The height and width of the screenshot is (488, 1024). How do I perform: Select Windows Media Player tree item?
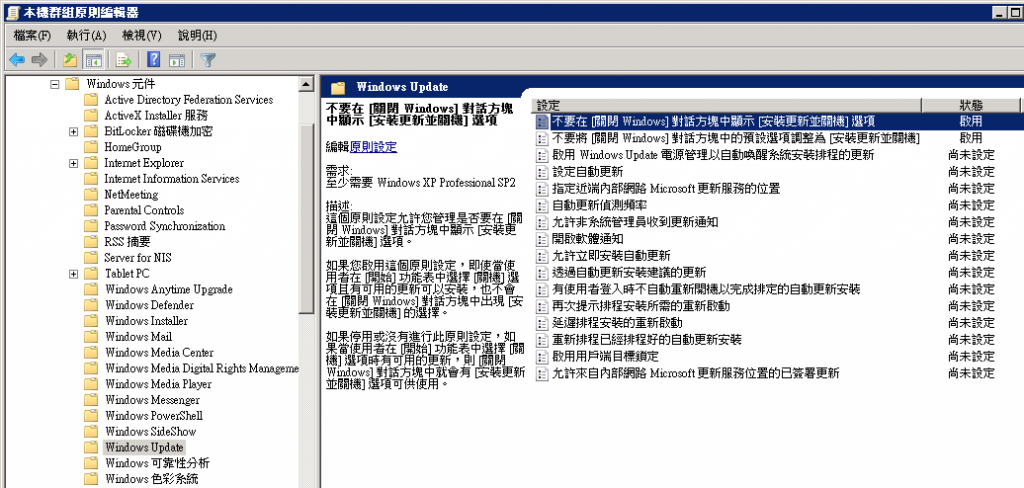pos(157,384)
